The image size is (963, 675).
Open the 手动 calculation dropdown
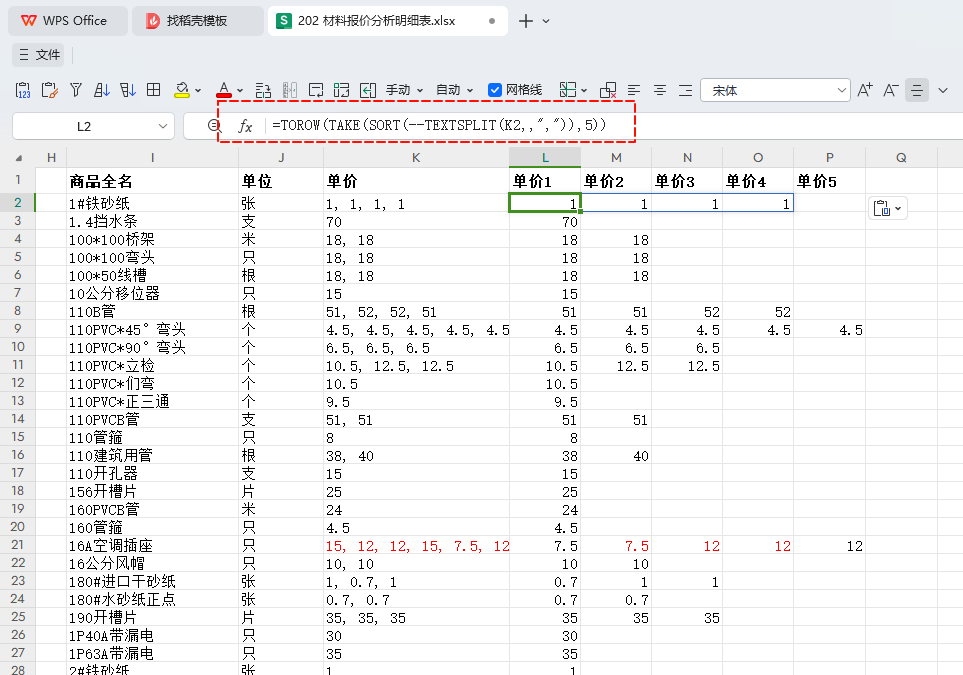click(x=405, y=90)
